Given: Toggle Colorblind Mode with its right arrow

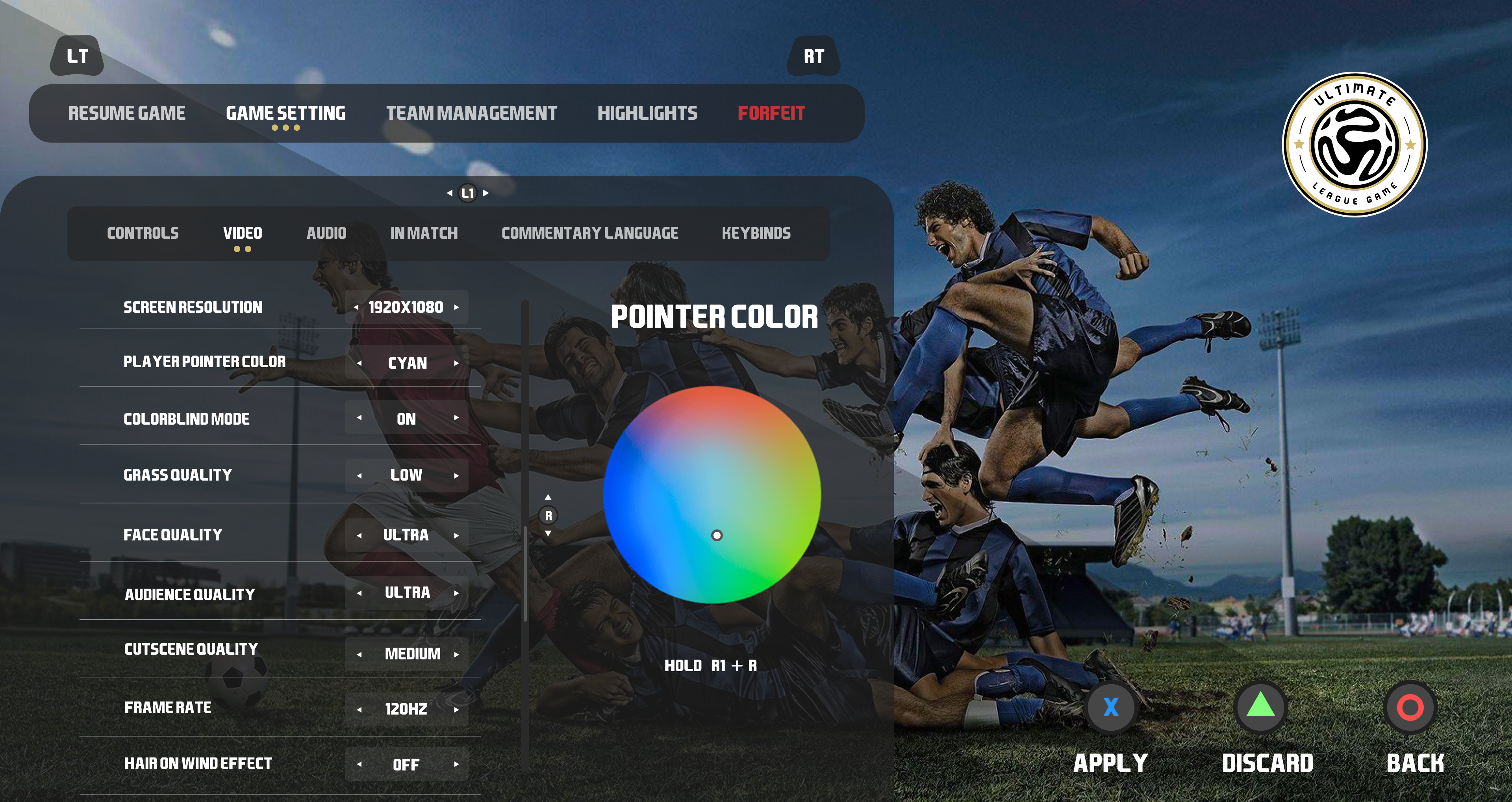Looking at the screenshot, I should point(457,418).
